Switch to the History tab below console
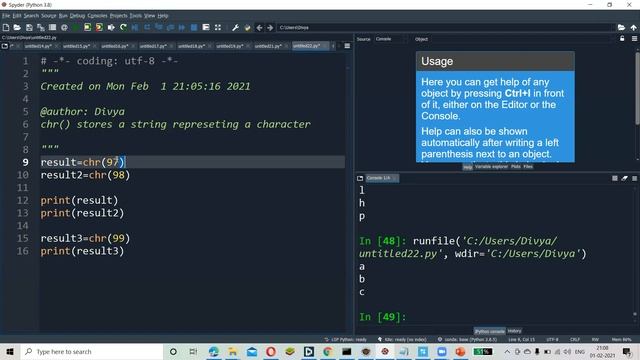Viewport: 640px width, 360px height. pos(514,331)
